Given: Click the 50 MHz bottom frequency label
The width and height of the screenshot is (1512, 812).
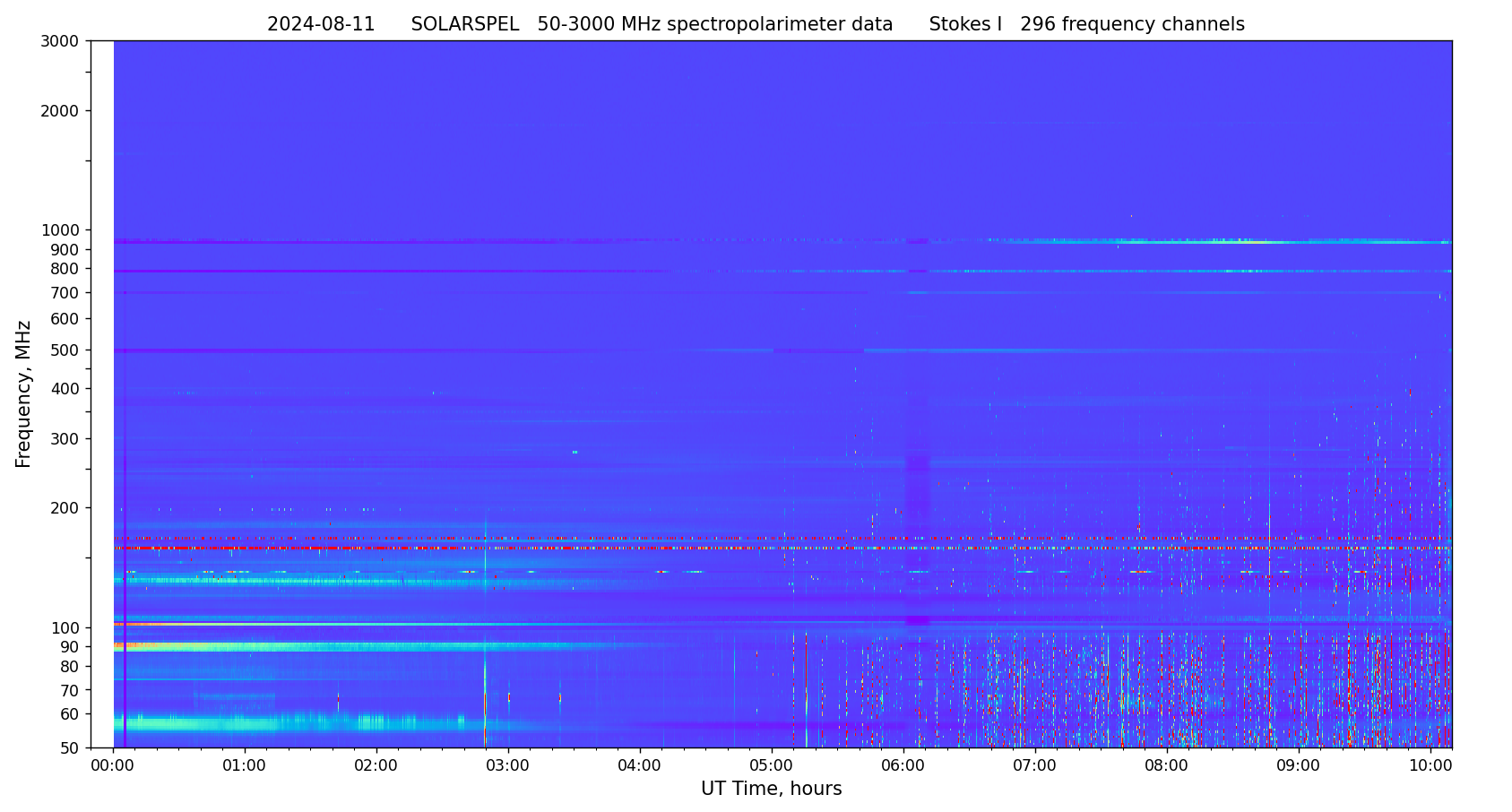Looking at the screenshot, I should click(68, 748).
